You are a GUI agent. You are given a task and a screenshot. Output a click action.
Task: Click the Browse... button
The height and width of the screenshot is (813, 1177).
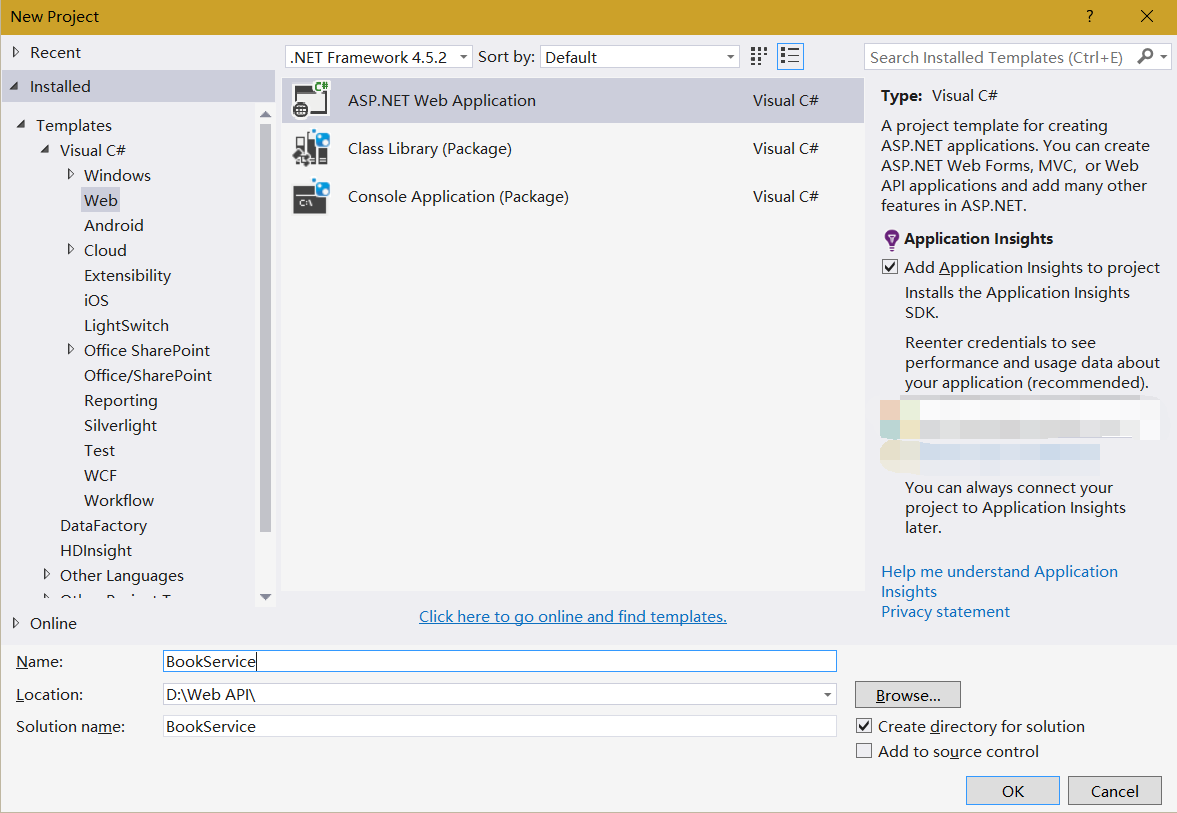click(908, 695)
